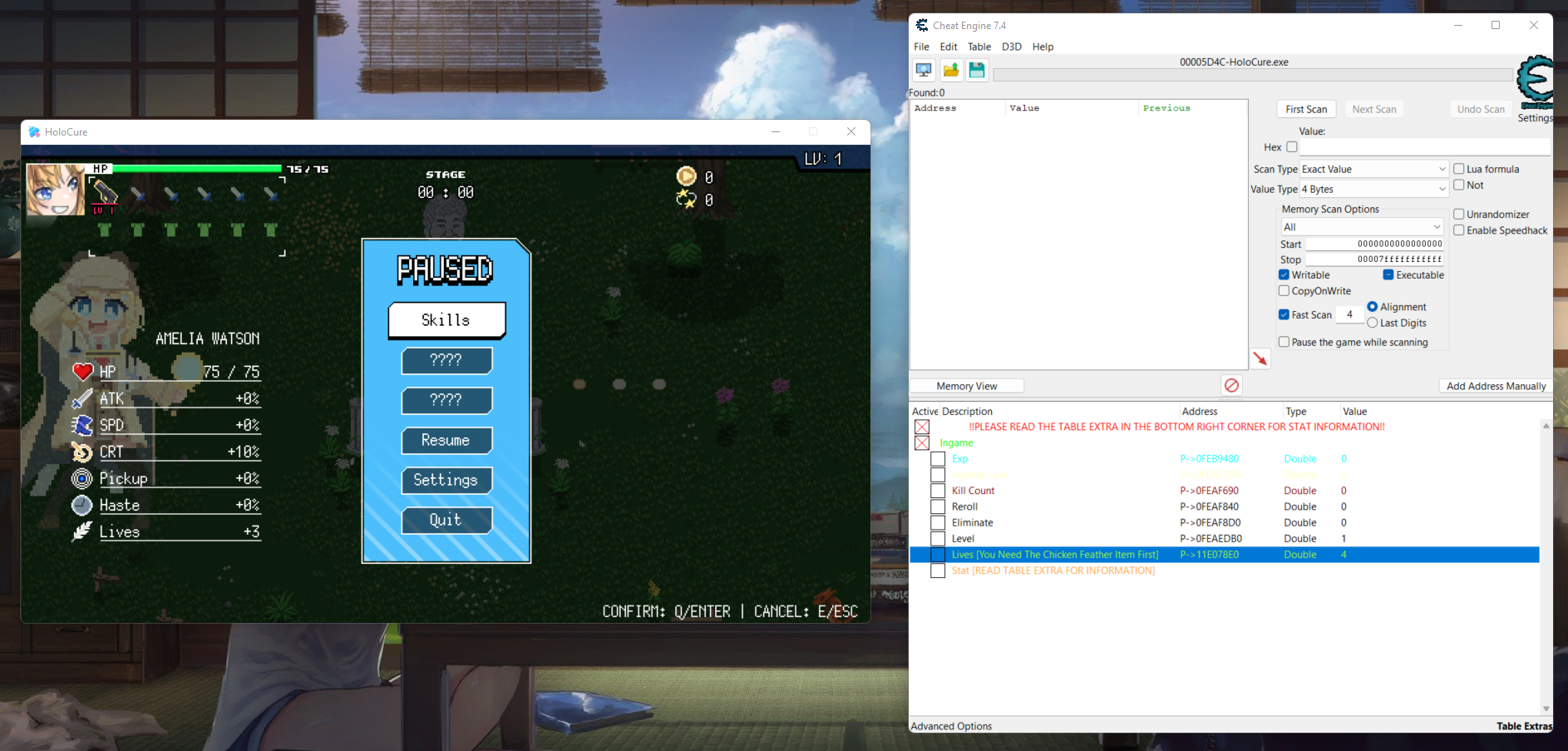Open Settings in the HoloCure pause menu

pos(446,480)
